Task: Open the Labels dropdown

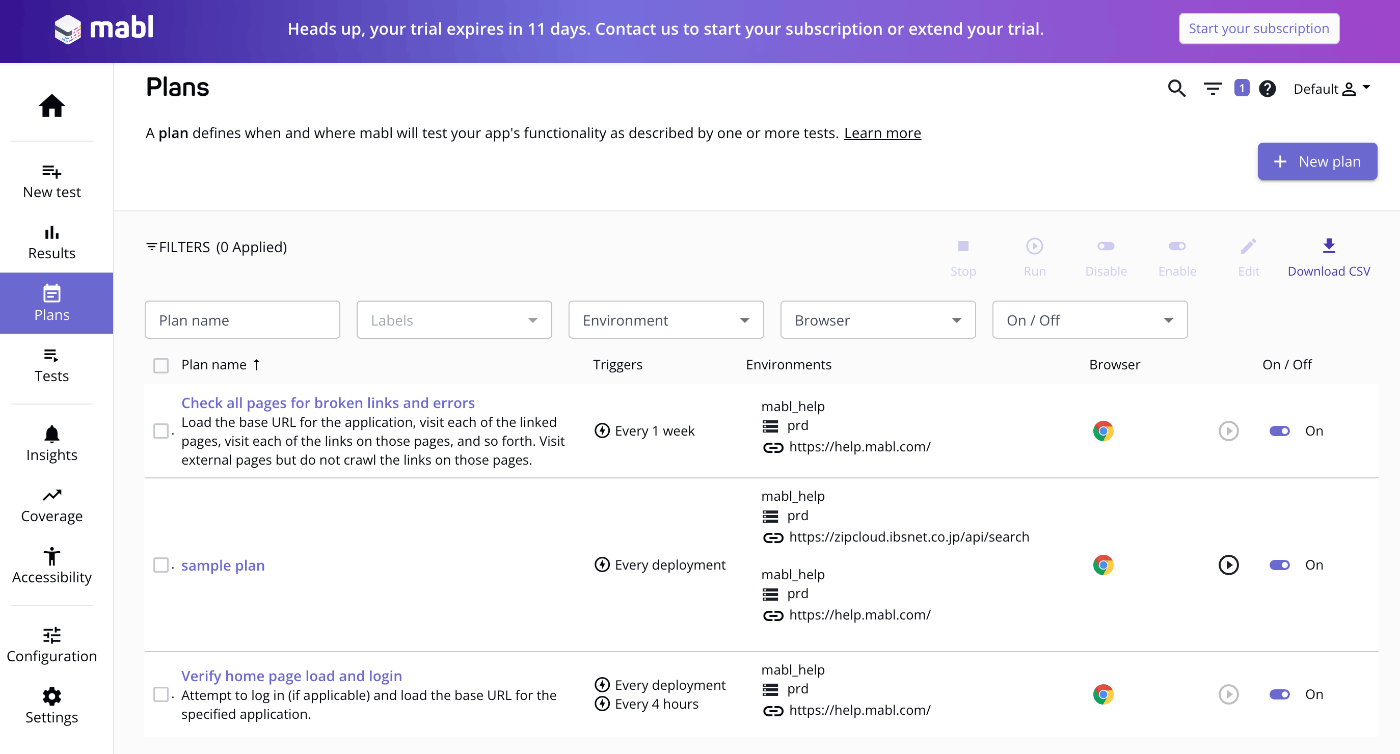Action: 454,320
